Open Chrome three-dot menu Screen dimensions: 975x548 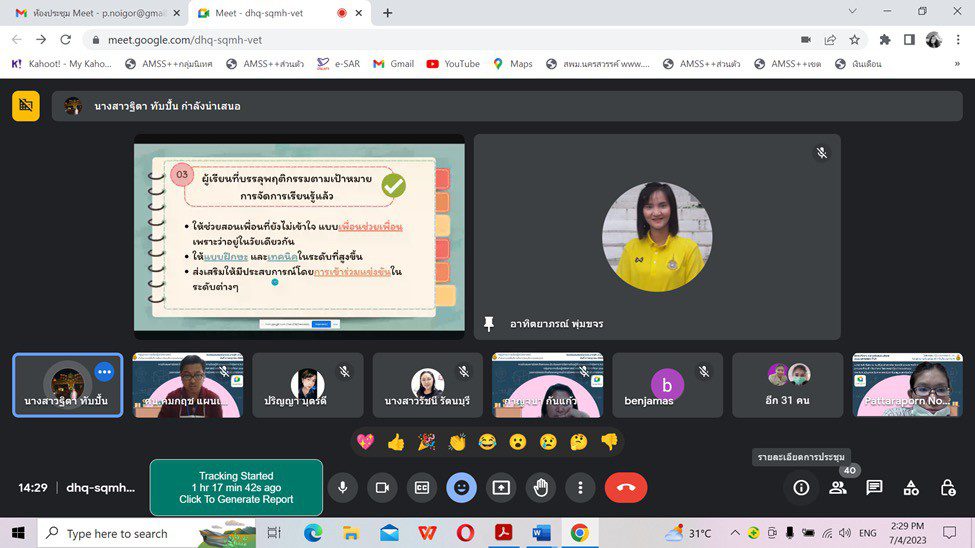958,40
